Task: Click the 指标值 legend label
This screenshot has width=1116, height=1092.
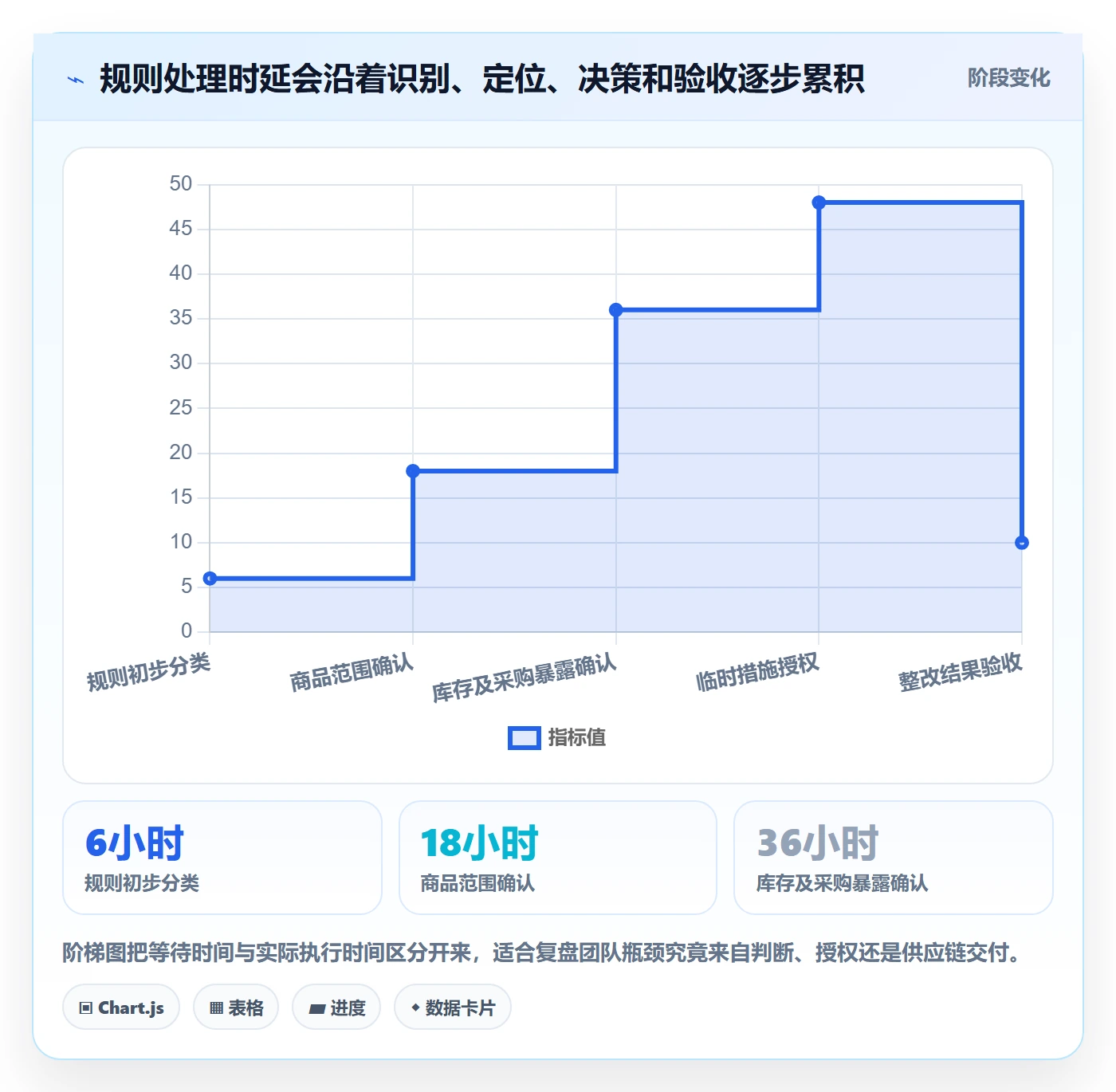Action: 577,738
